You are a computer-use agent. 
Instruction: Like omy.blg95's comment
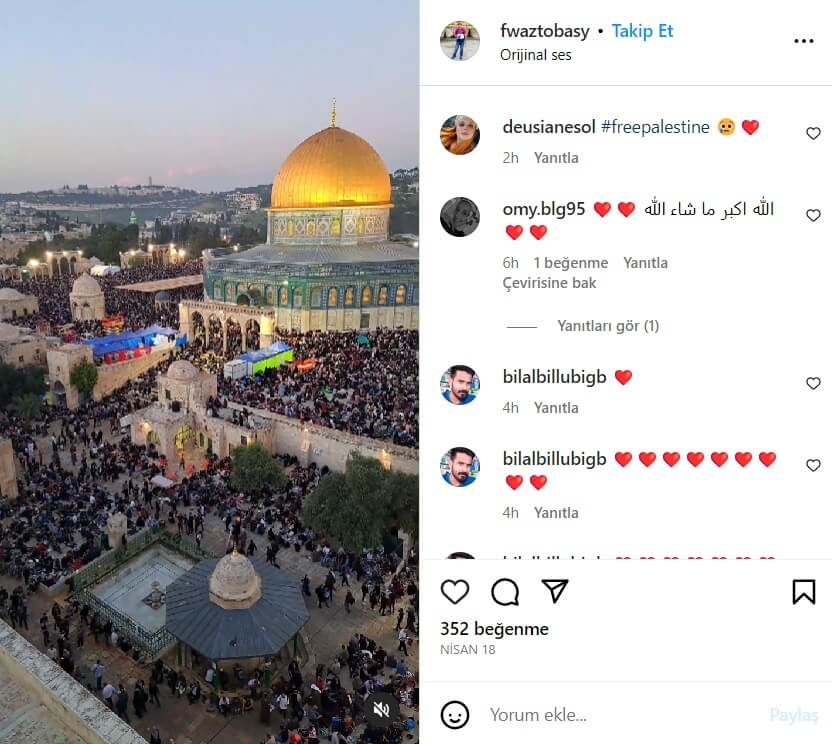[x=813, y=215]
